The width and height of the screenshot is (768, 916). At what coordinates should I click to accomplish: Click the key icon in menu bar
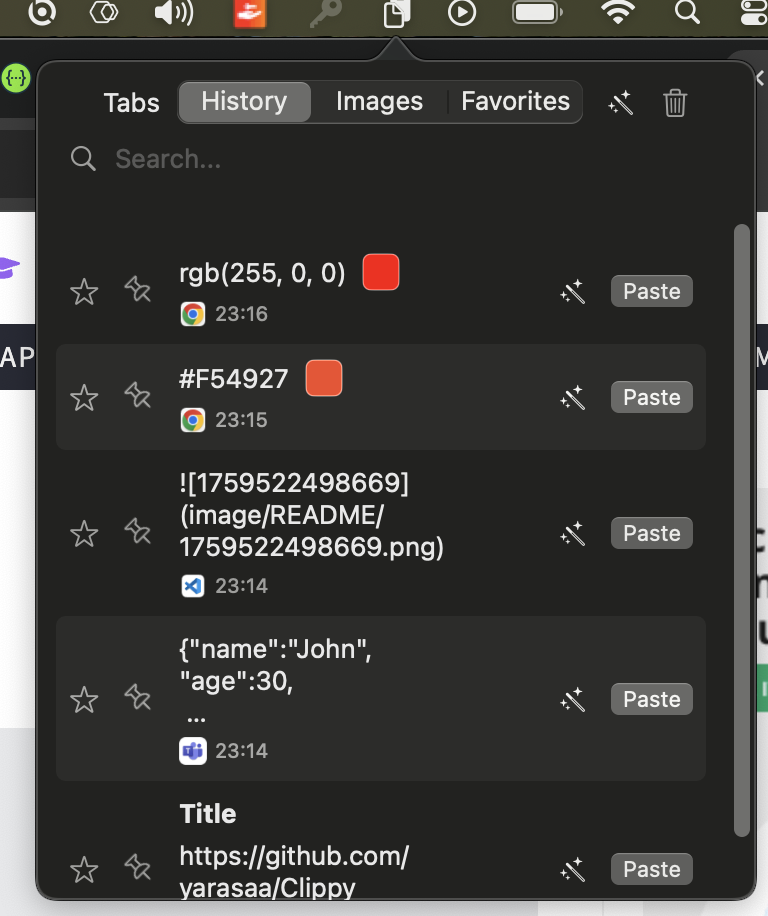tap(325, 13)
